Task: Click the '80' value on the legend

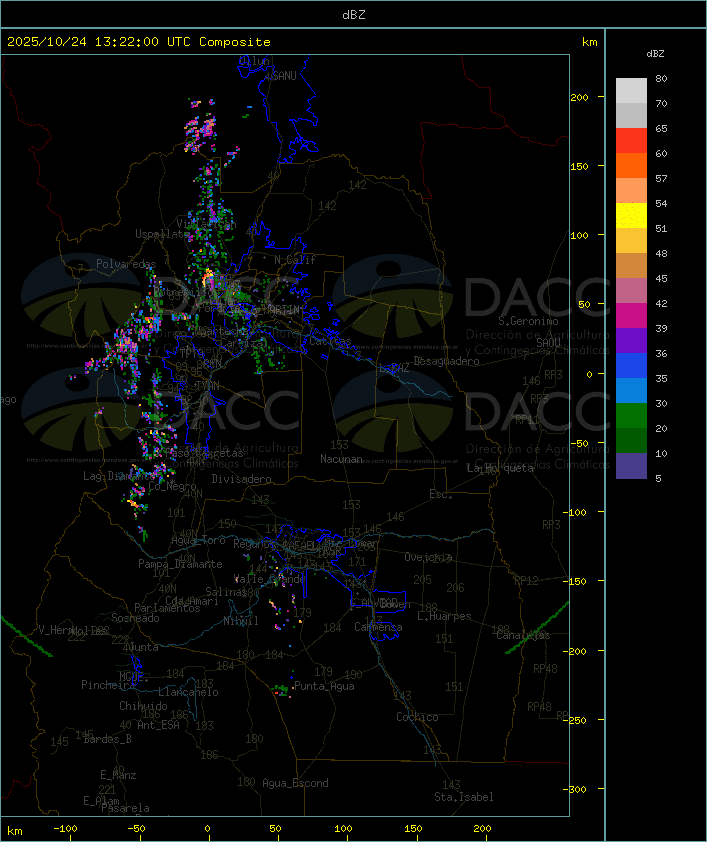Action: (661, 78)
